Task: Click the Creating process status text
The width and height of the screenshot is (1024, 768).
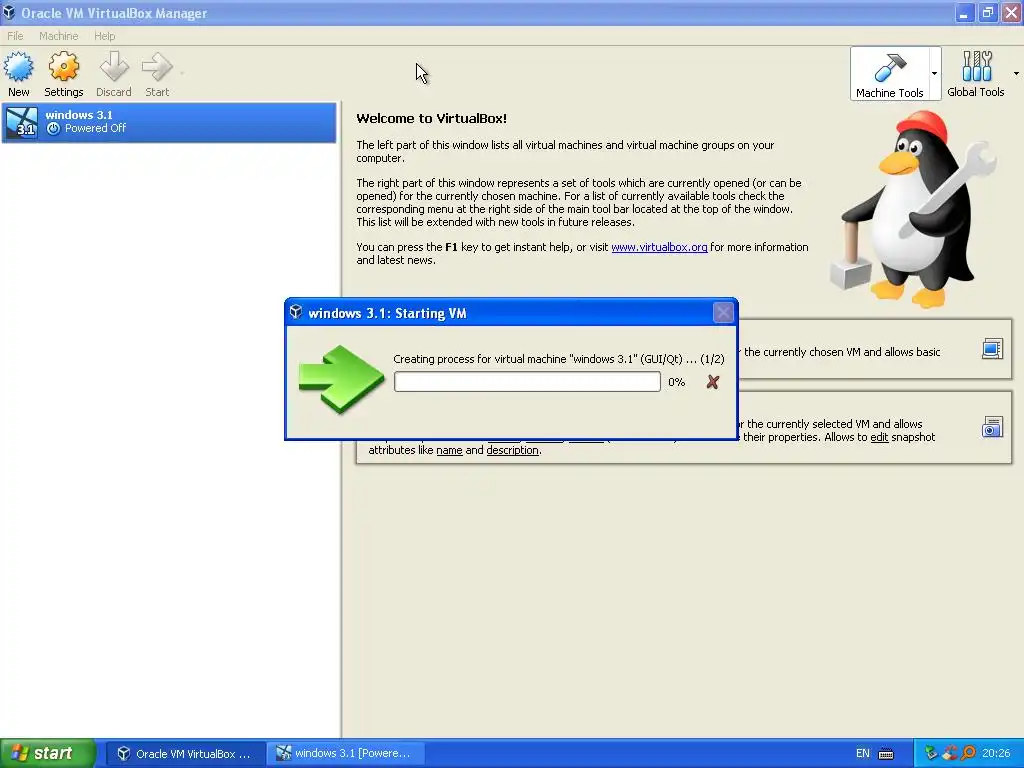Action: pos(559,359)
